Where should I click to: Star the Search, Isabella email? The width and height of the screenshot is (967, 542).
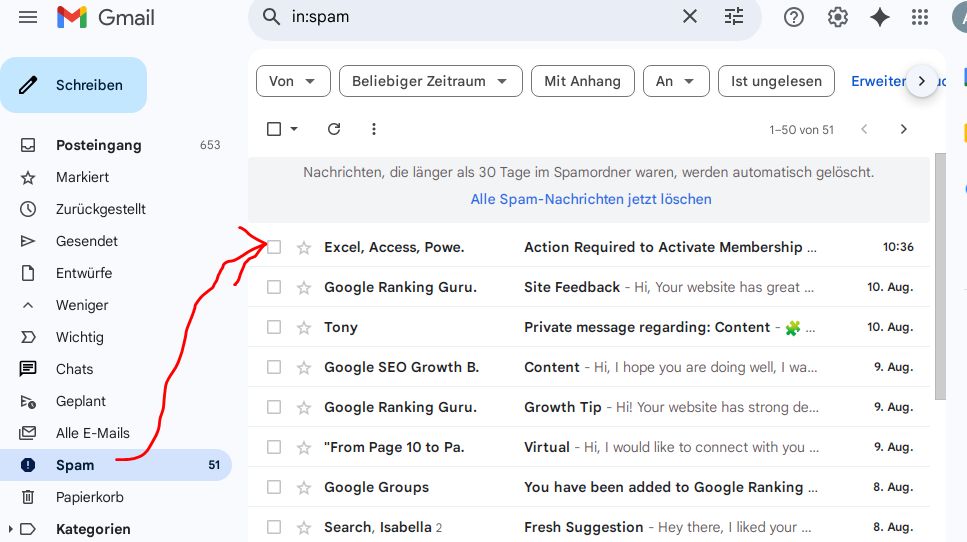pos(303,528)
